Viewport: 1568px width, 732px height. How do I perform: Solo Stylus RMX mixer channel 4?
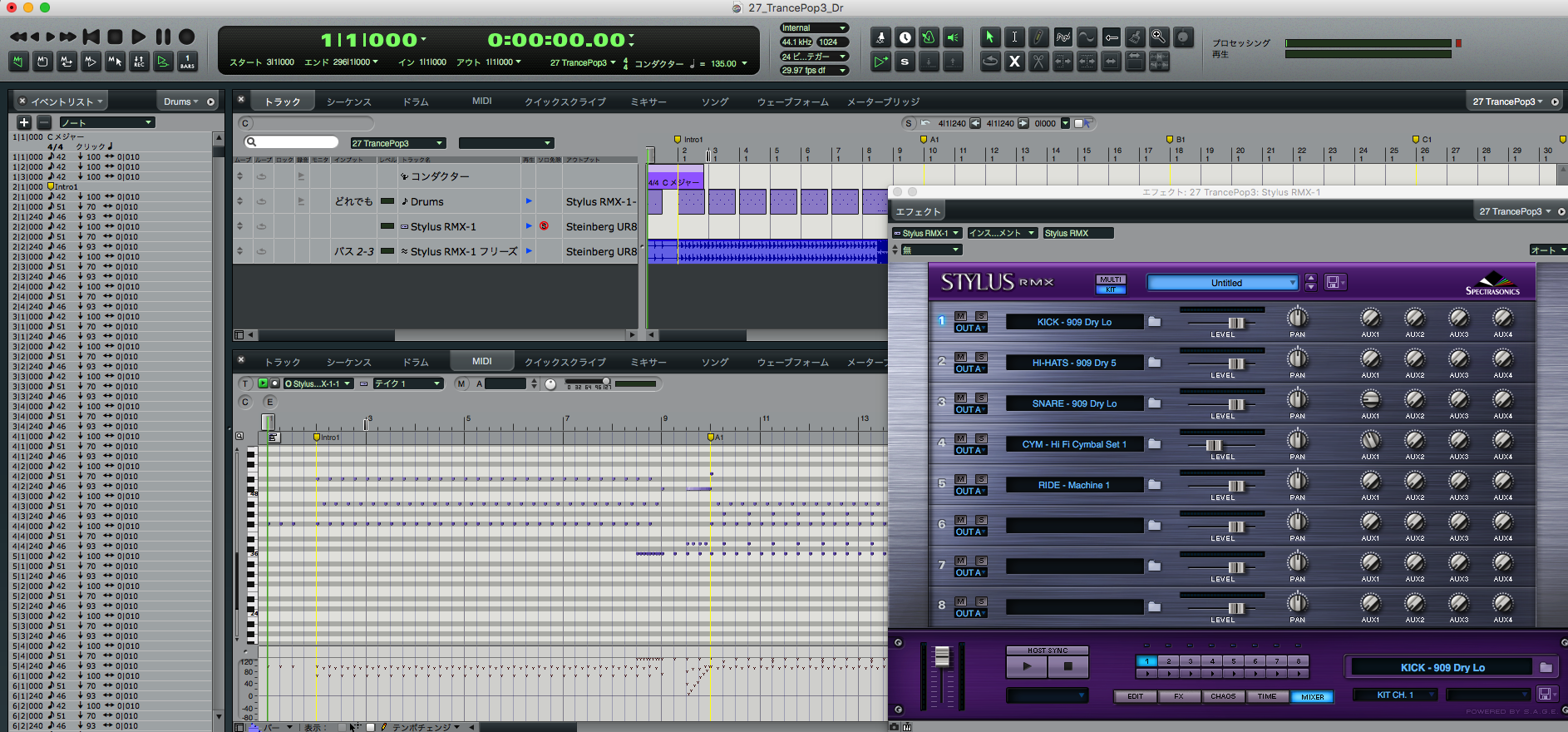click(x=981, y=438)
